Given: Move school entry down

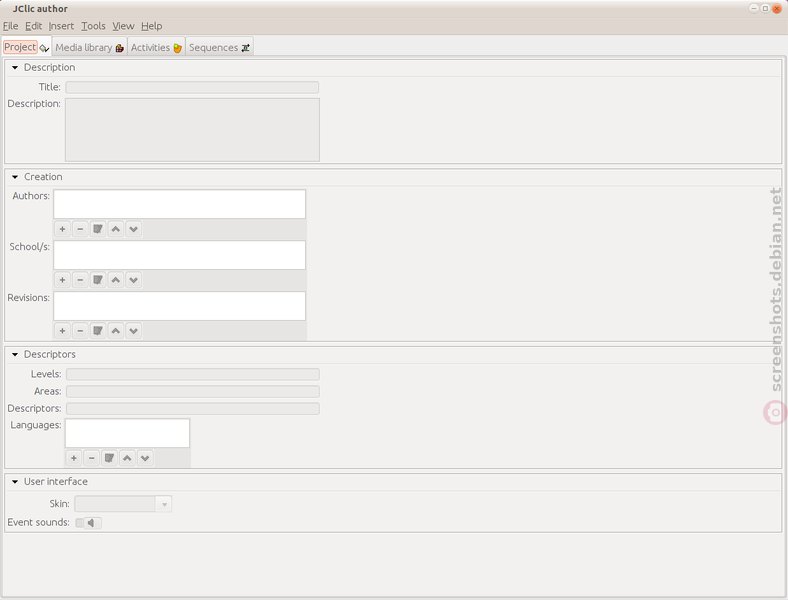Looking at the screenshot, I should tap(133, 280).
